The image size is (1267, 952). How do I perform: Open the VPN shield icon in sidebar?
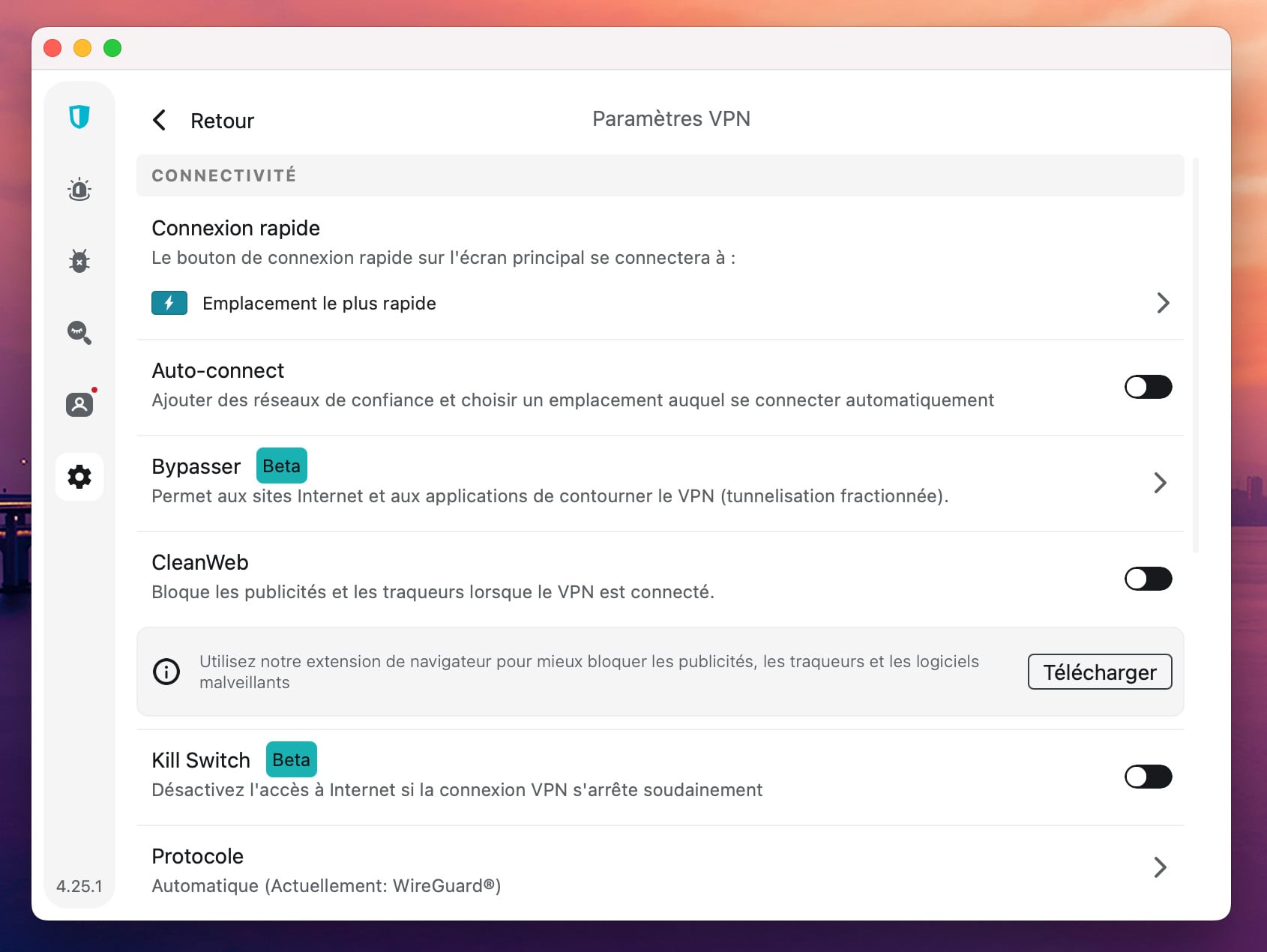click(79, 117)
